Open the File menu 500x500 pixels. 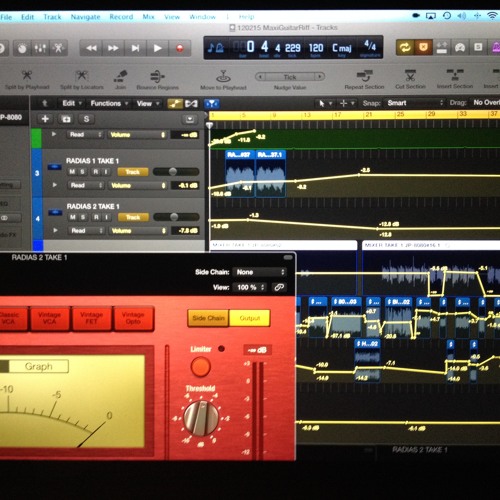(6, 17)
